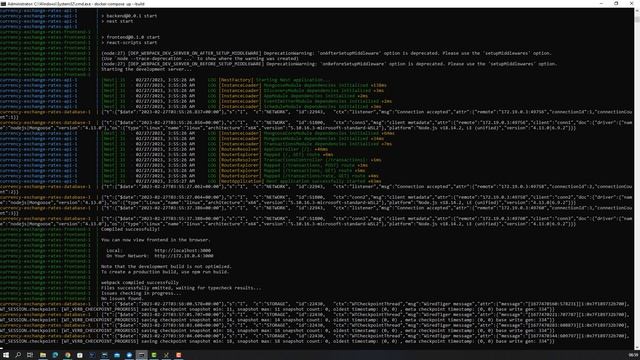
Task: Click 'Starting the development server...' text
Action: 147,69
